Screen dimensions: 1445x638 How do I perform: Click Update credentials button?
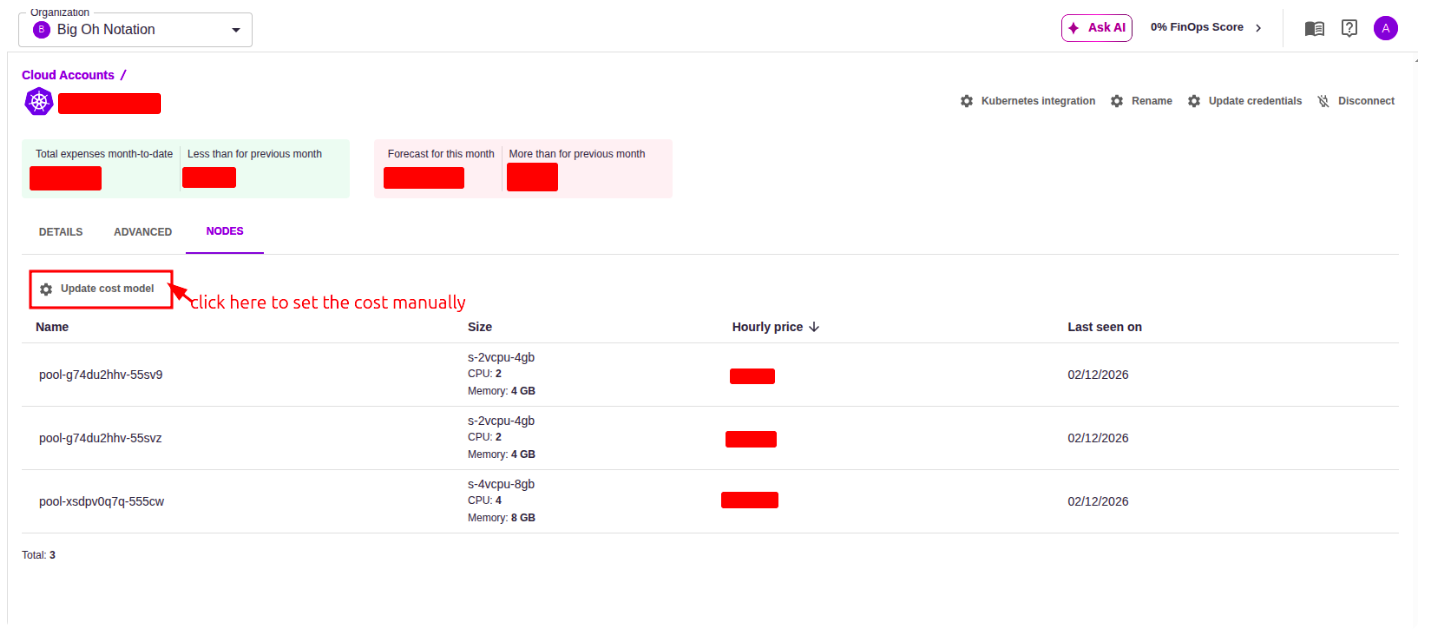[x=1244, y=101]
